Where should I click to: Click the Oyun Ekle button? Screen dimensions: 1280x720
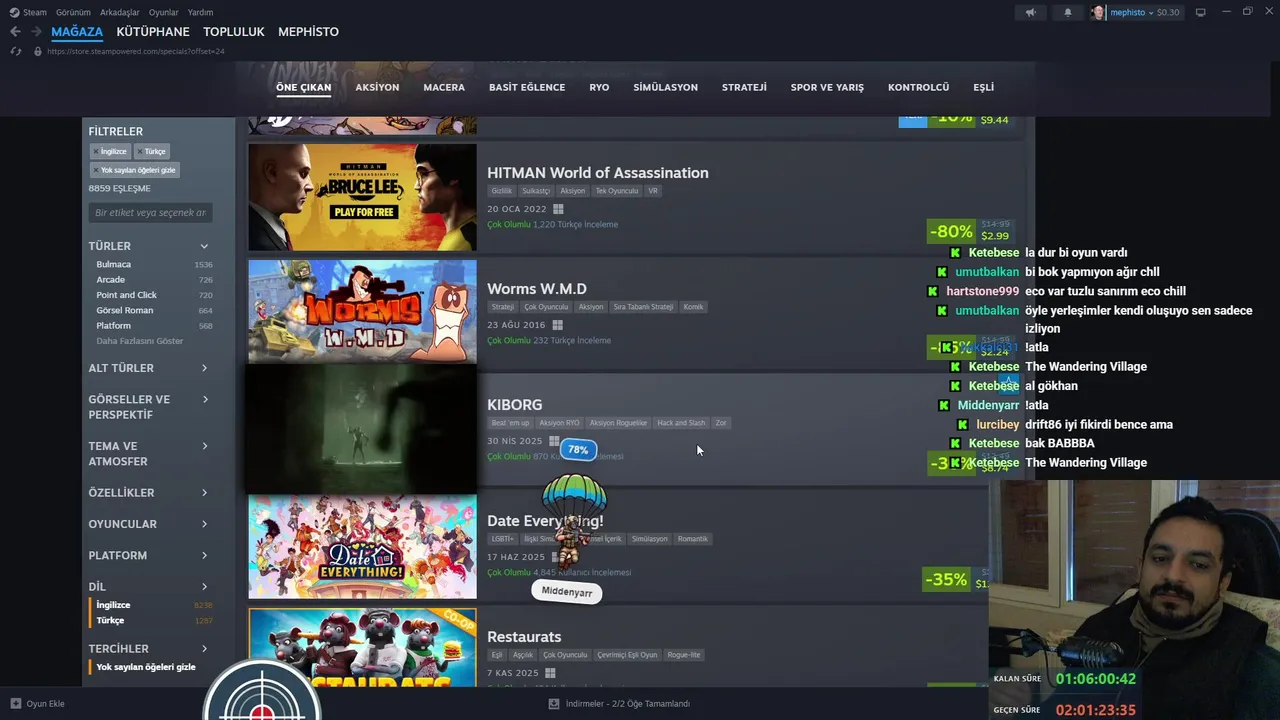(x=37, y=704)
